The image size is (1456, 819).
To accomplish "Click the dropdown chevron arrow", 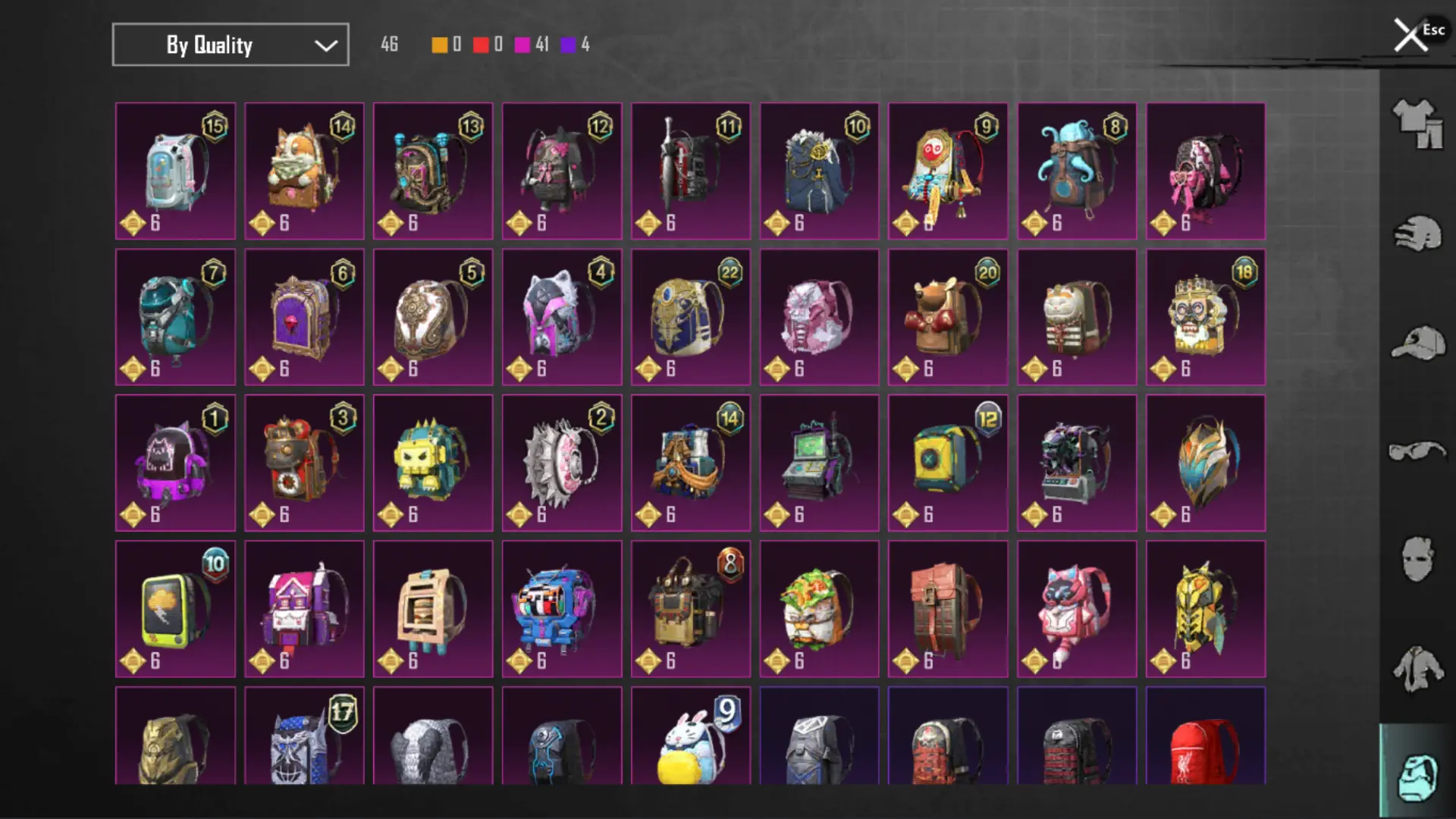I will pos(325,45).
